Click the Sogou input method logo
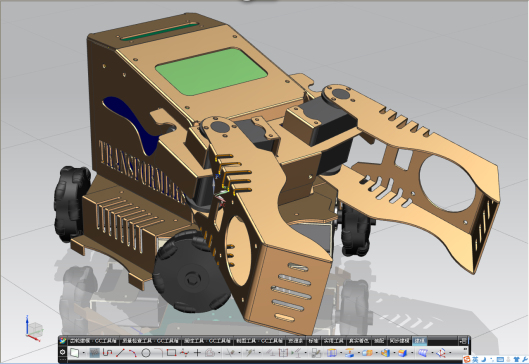 coord(467,359)
